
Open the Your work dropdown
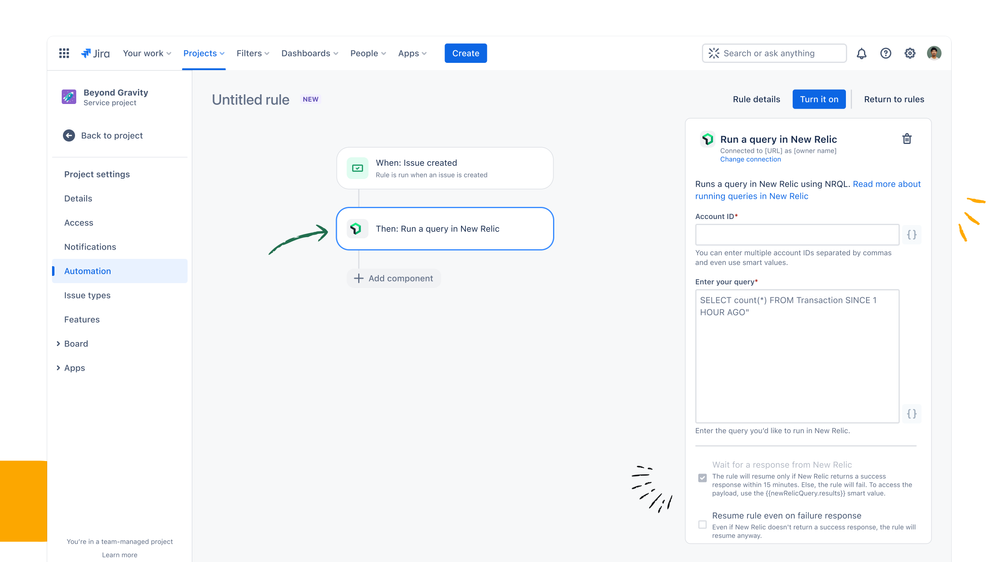[147, 54]
